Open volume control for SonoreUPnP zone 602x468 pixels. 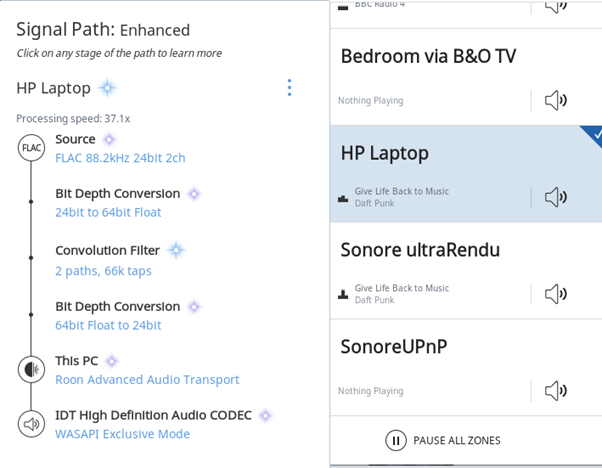pyautogui.click(x=556, y=390)
